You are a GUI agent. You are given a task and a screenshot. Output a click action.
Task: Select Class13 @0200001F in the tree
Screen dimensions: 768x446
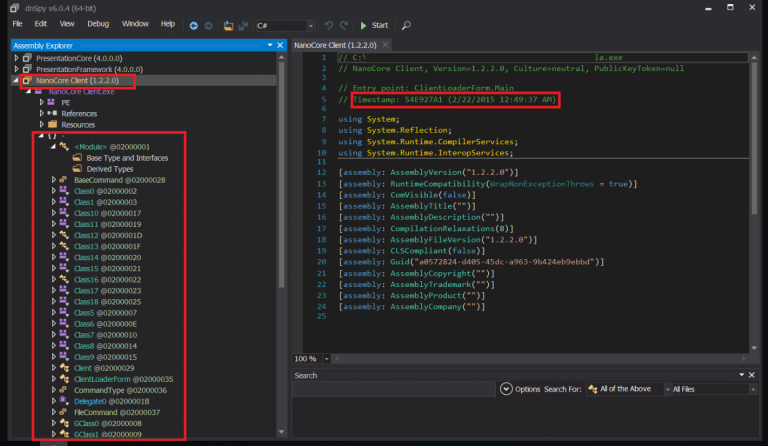(x=107, y=246)
